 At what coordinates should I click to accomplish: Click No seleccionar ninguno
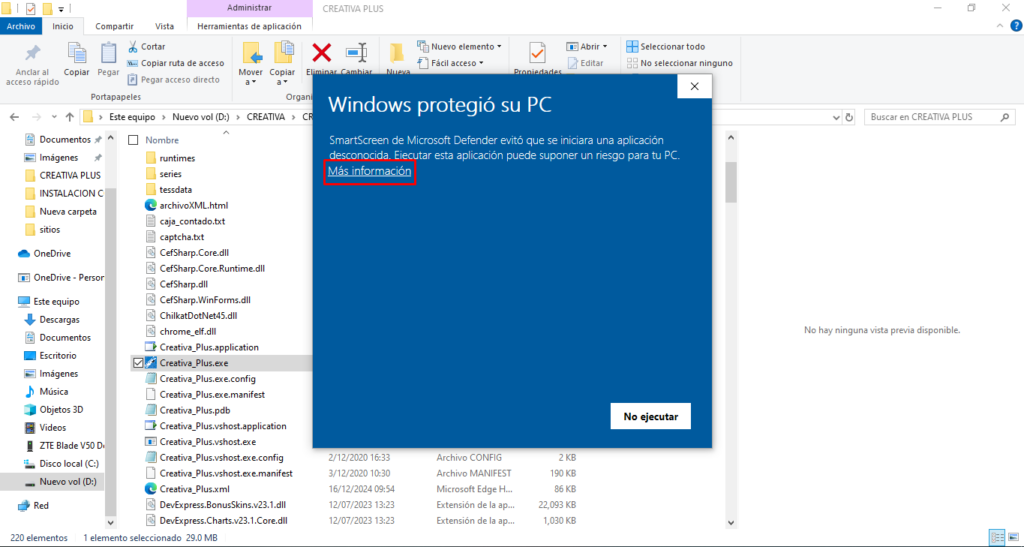(679, 63)
